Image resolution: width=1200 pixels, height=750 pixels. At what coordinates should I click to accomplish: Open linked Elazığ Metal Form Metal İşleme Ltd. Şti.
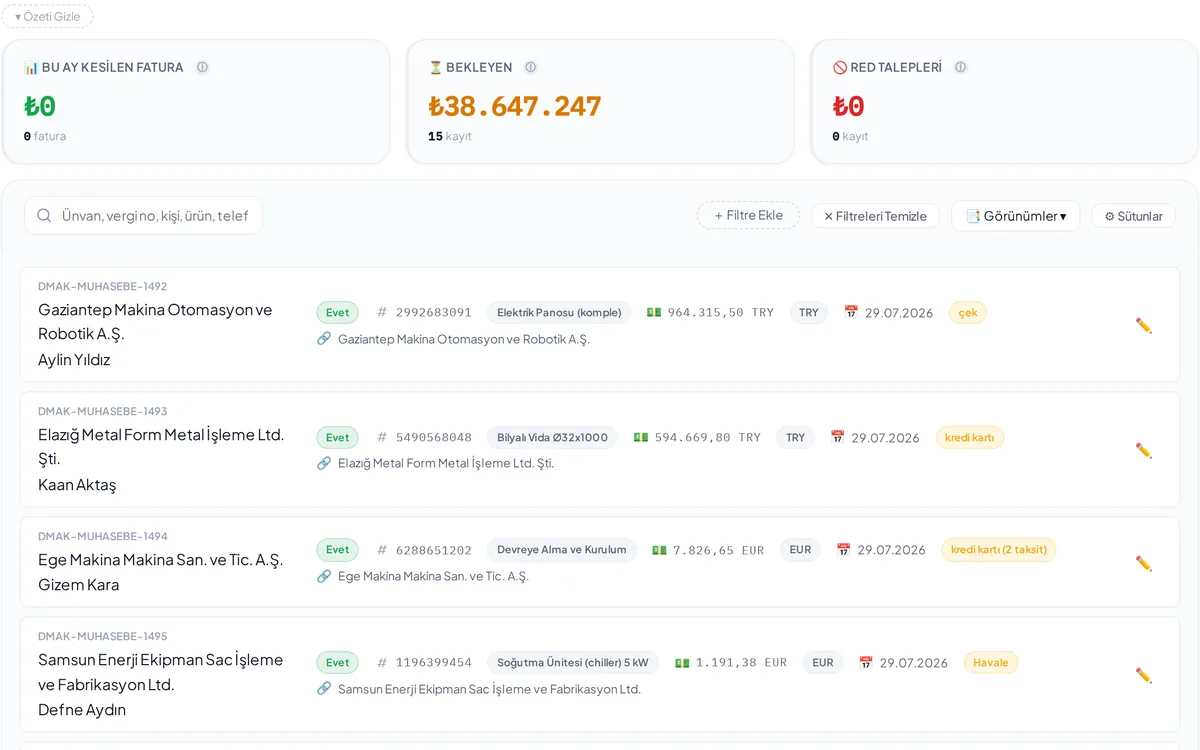[446, 463]
